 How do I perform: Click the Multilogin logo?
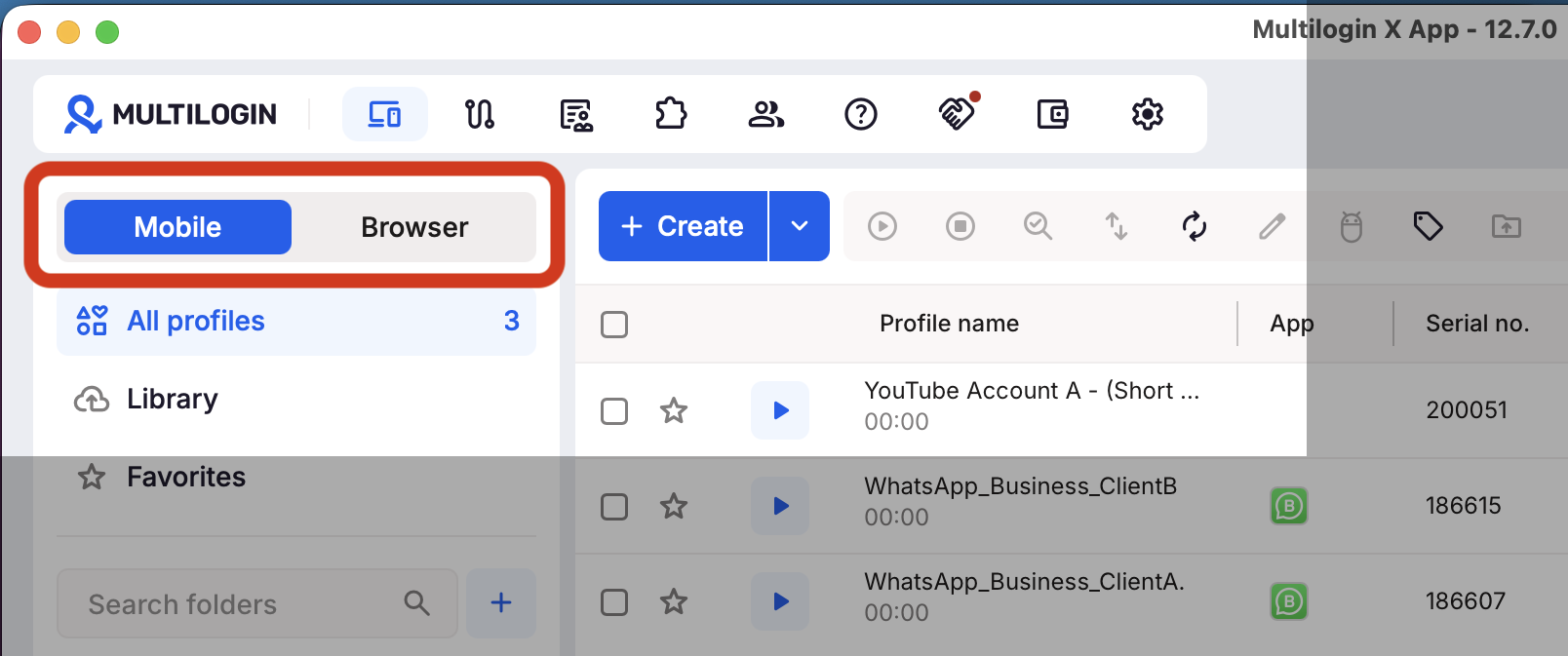(x=171, y=114)
